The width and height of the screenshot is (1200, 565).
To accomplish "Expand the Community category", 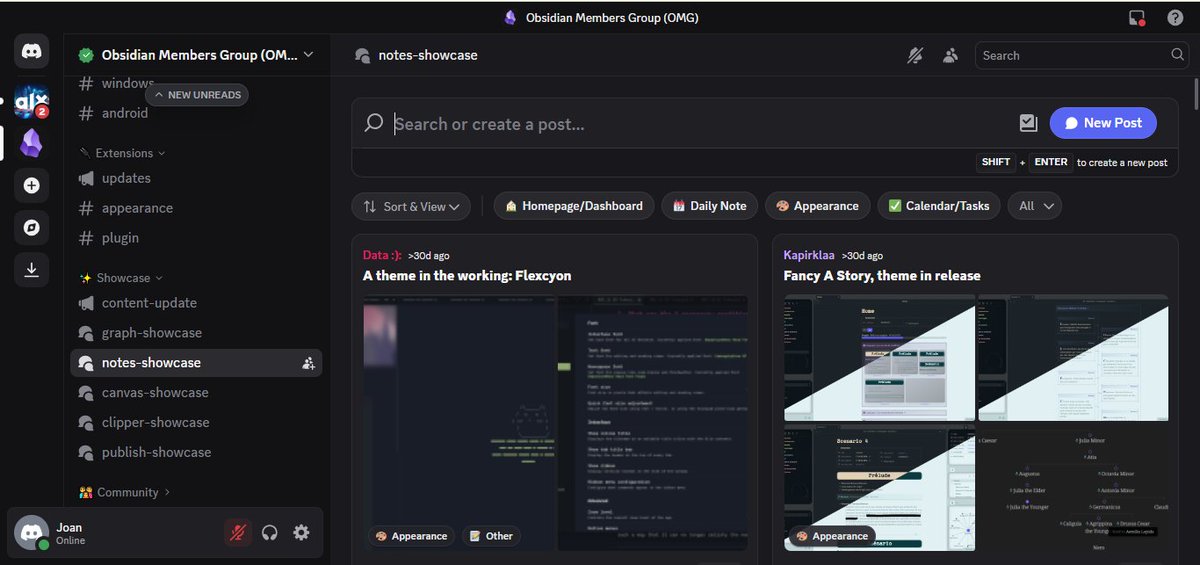I will (x=124, y=492).
